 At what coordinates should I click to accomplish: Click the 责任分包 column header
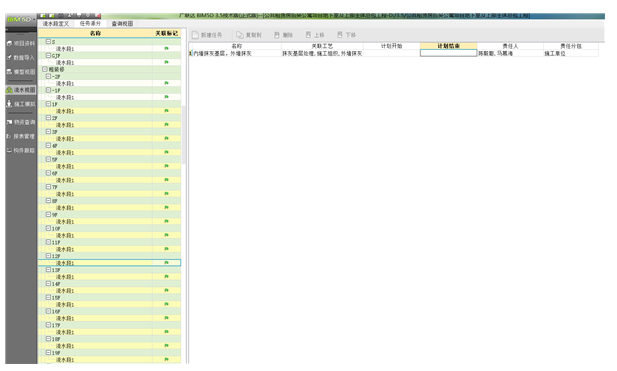point(571,46)
